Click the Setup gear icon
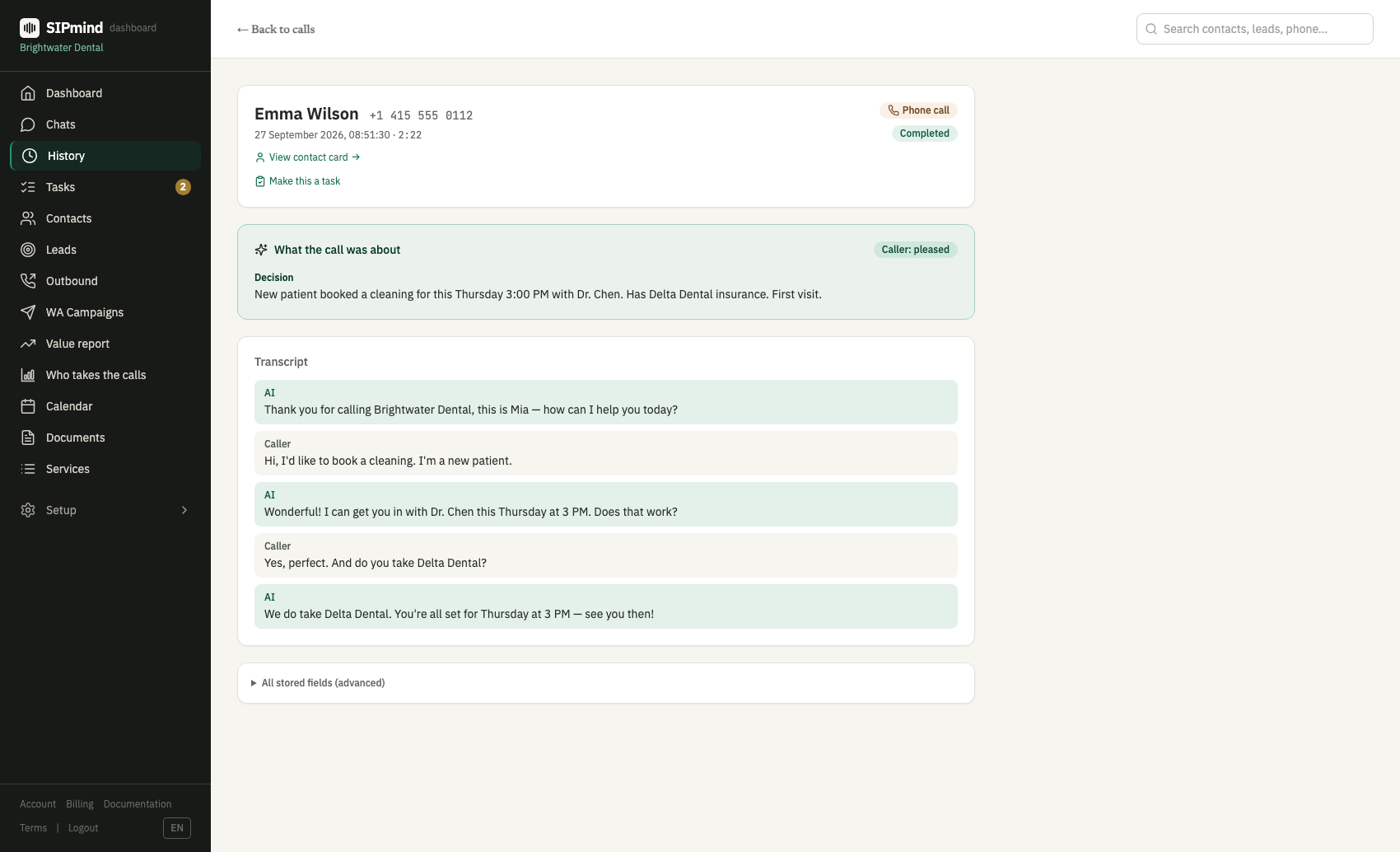1400x852 pixels. point(28,510)
